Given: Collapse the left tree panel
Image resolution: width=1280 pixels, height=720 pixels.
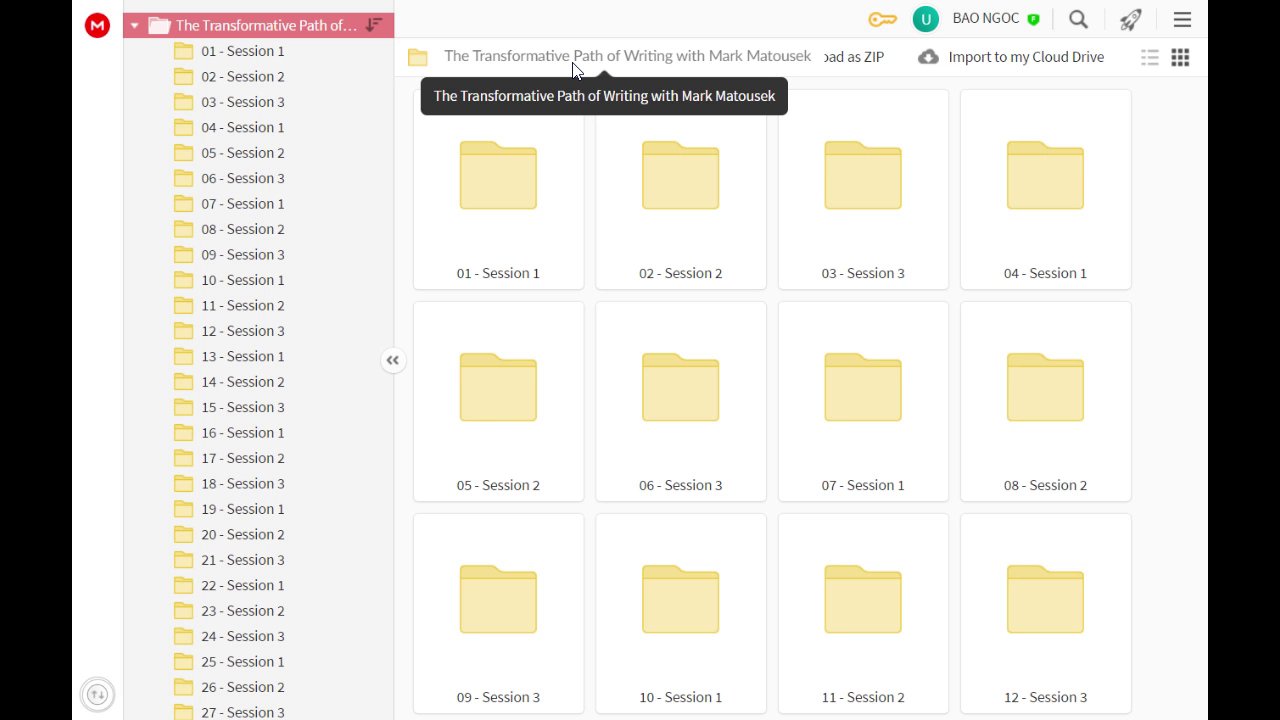Looking at the screenshot, I should pos(393,360).
